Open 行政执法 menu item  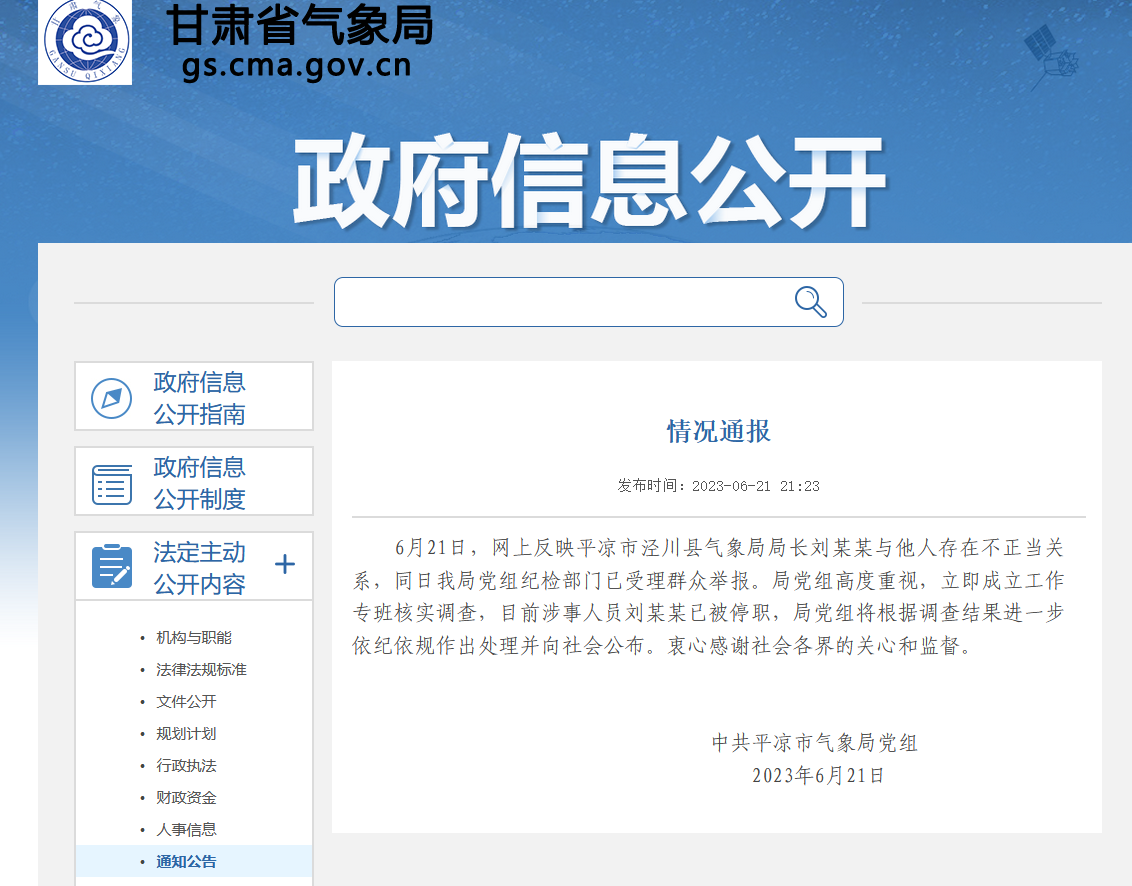[186, 766]
